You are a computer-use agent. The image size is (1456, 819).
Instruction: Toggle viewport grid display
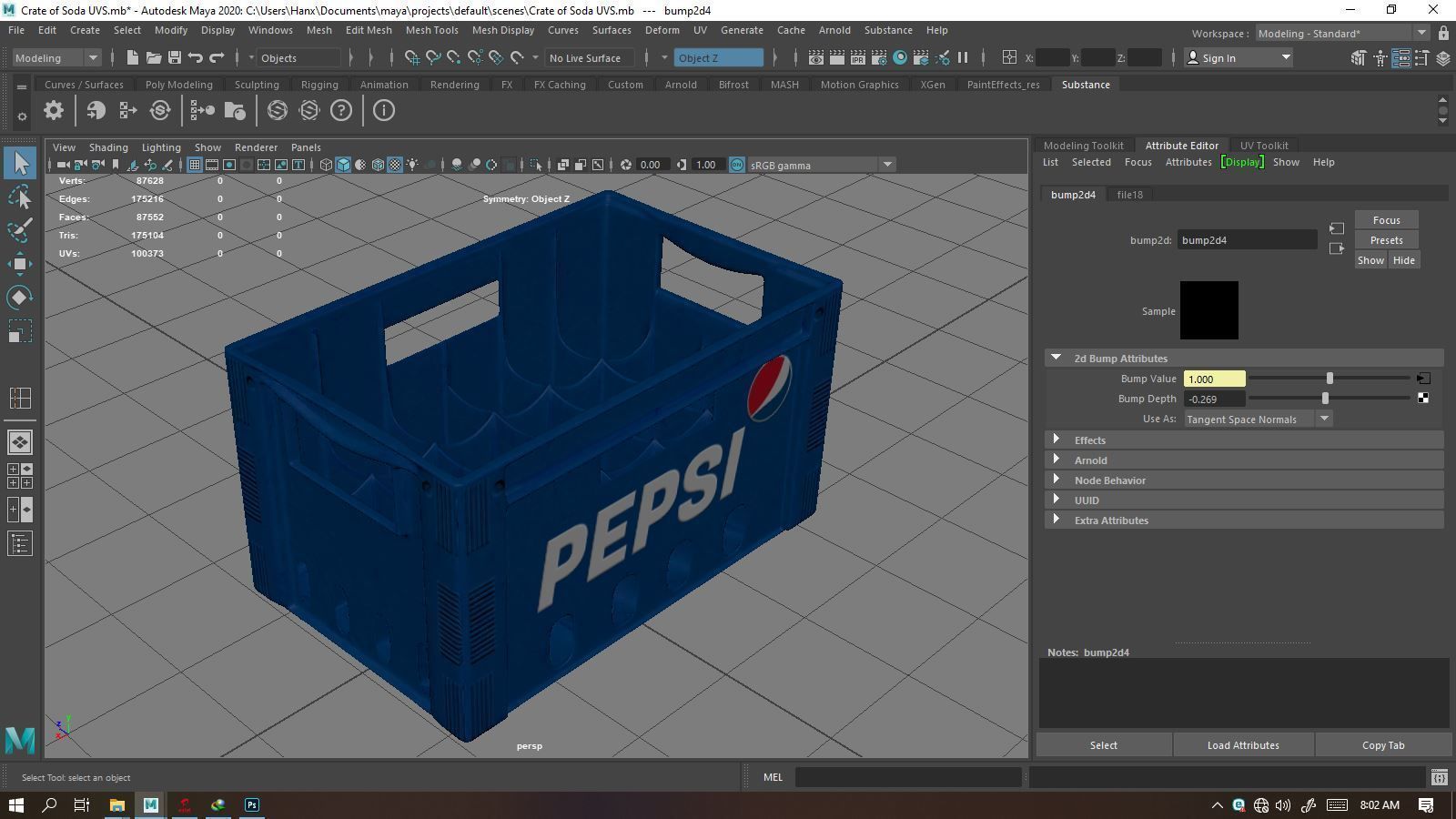coord(194,165)
